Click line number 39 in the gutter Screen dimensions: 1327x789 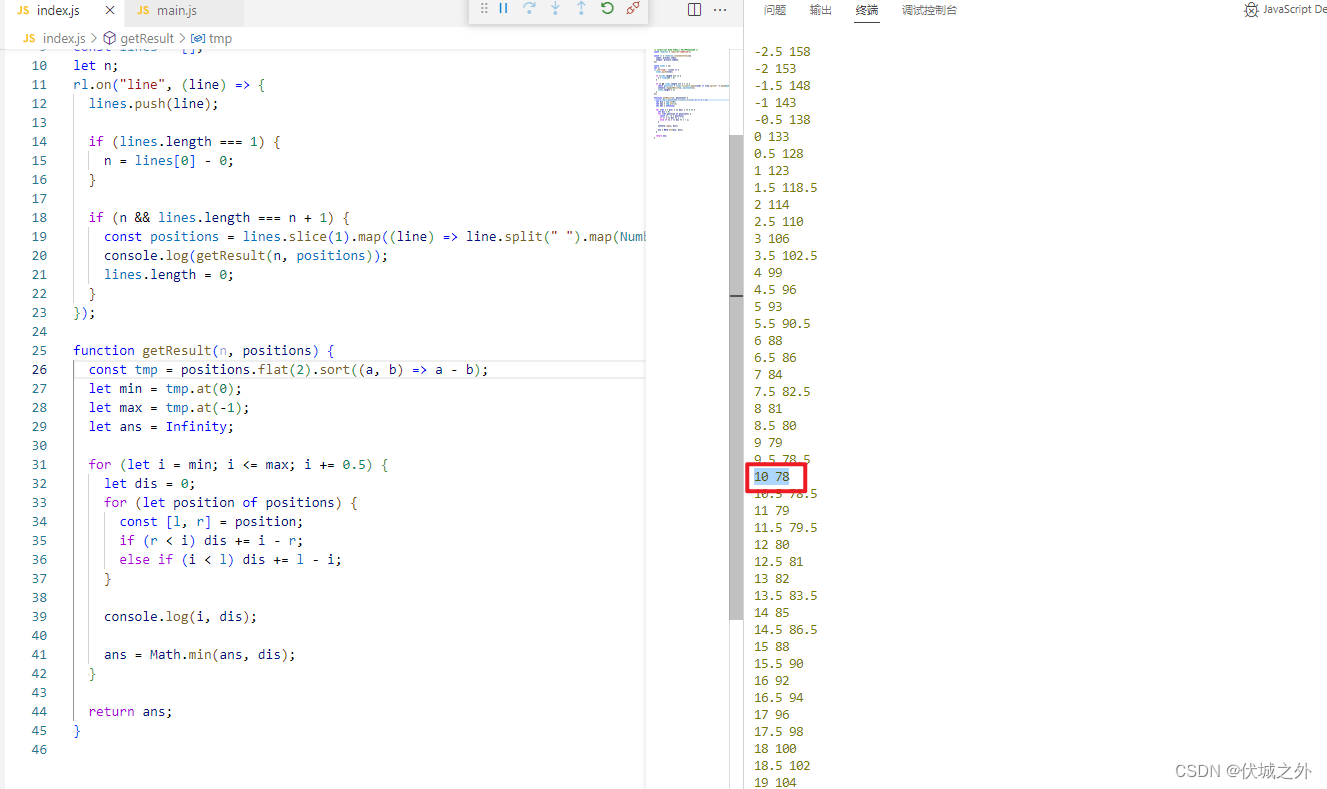point(39,616)
